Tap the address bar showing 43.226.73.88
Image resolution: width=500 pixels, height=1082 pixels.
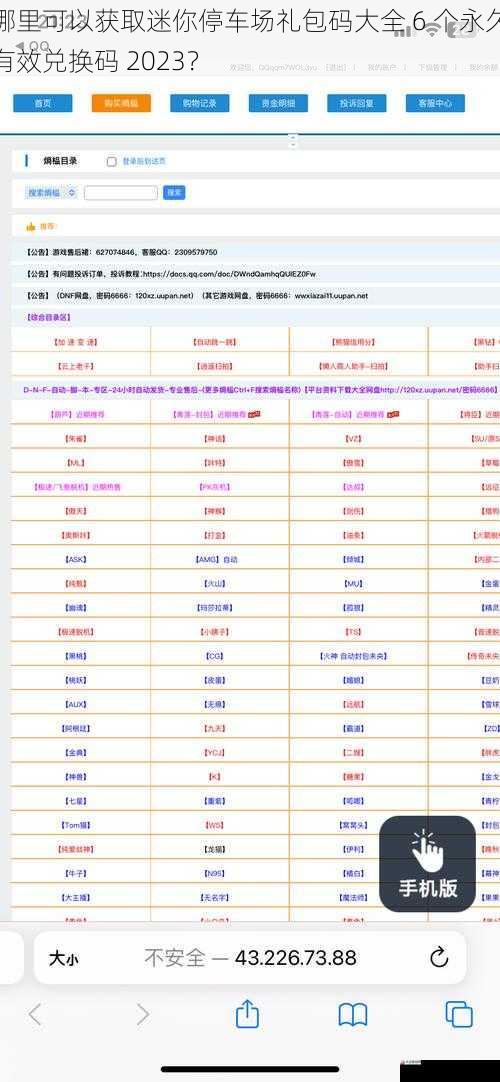250,958
